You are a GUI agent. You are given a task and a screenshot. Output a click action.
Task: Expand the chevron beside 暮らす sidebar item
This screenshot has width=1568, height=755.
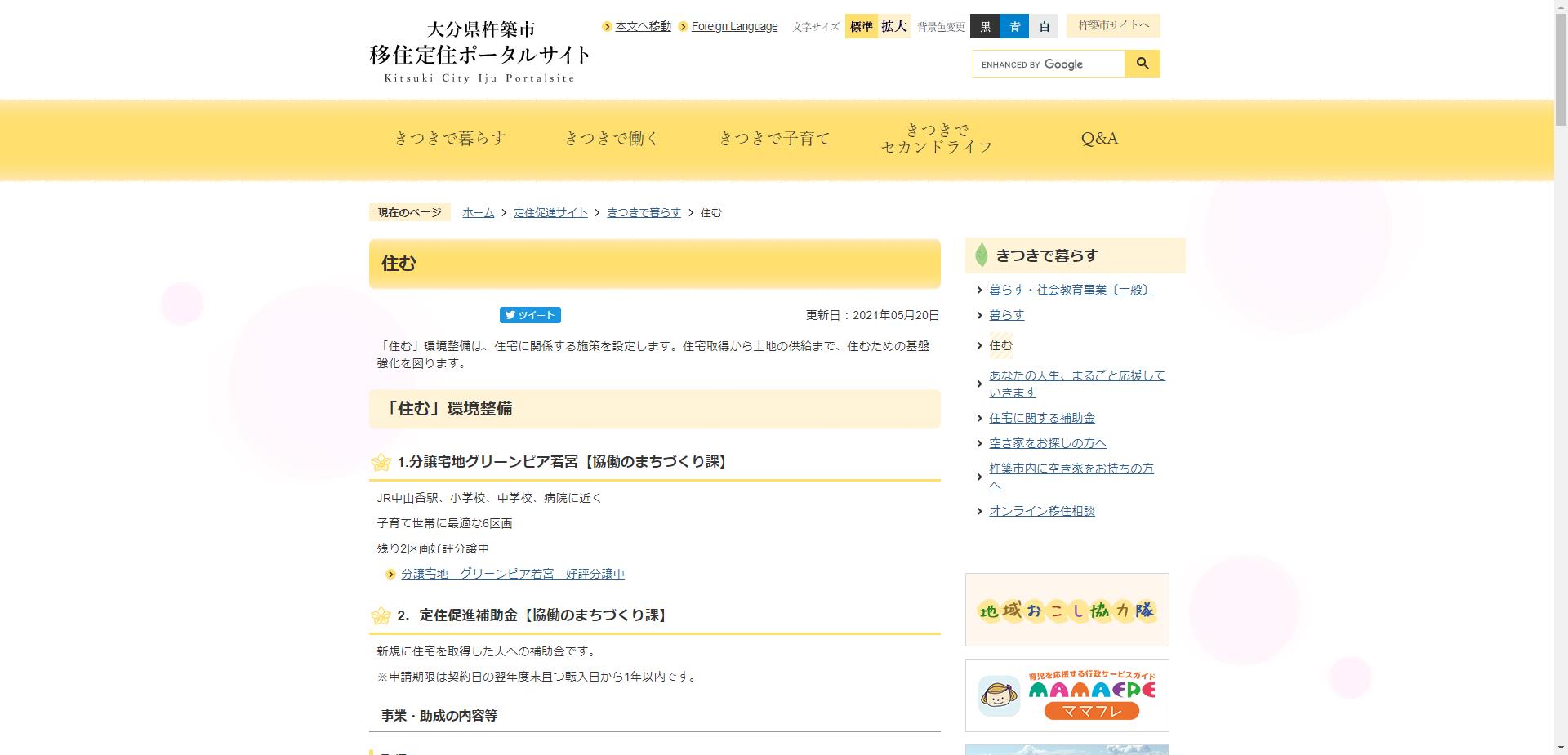click(979, 315)
